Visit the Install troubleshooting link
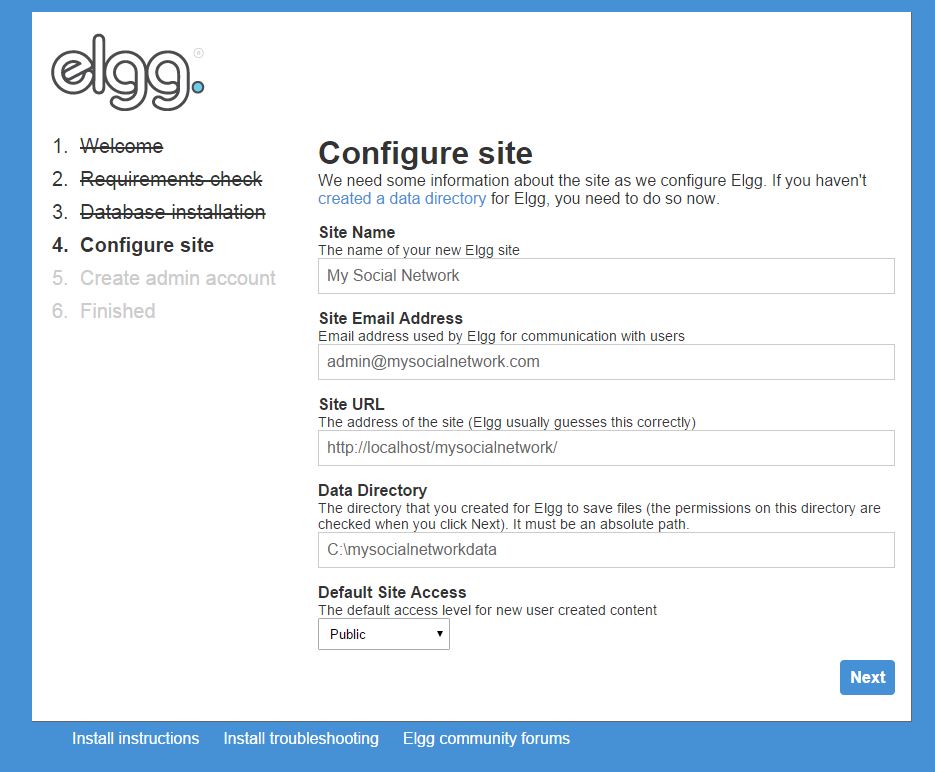This screenshot has height=772, width=935. pyautogui.click(x=301, y=738)
